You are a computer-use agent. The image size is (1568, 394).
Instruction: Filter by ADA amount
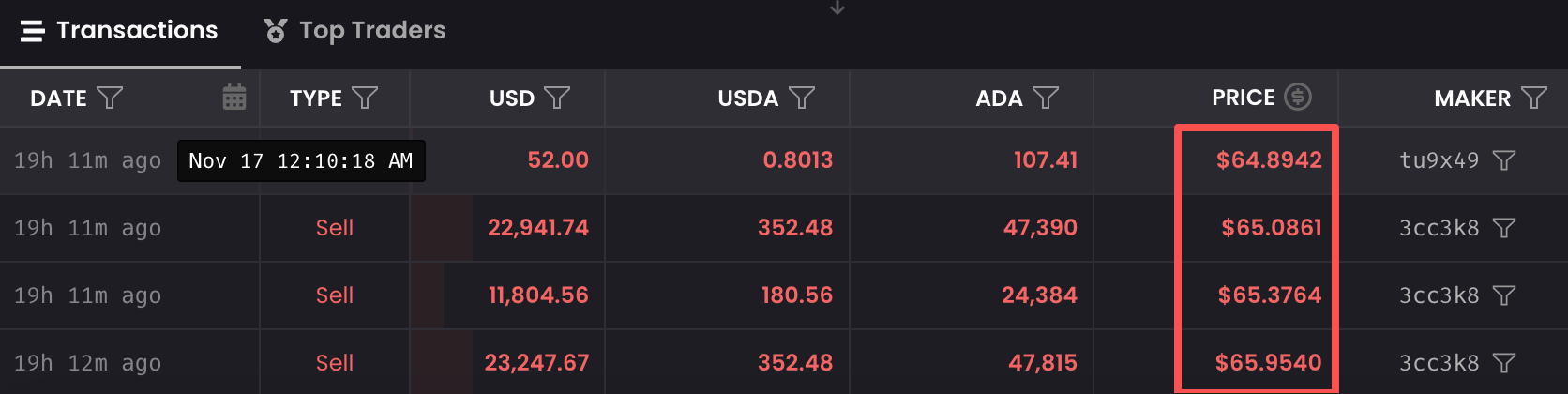pos(1046,98)
